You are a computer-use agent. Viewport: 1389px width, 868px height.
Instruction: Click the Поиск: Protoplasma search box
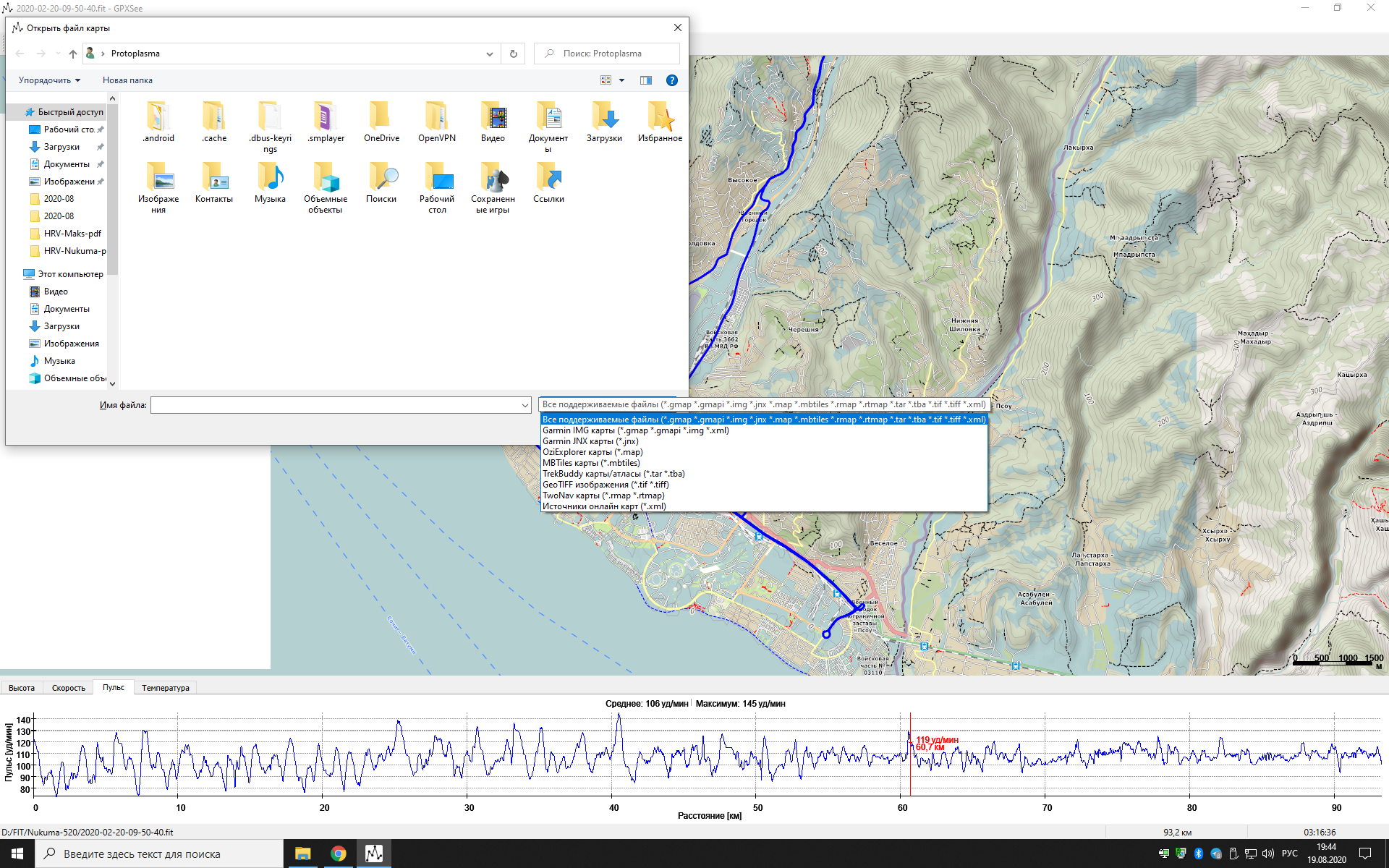tap(607, 54)
